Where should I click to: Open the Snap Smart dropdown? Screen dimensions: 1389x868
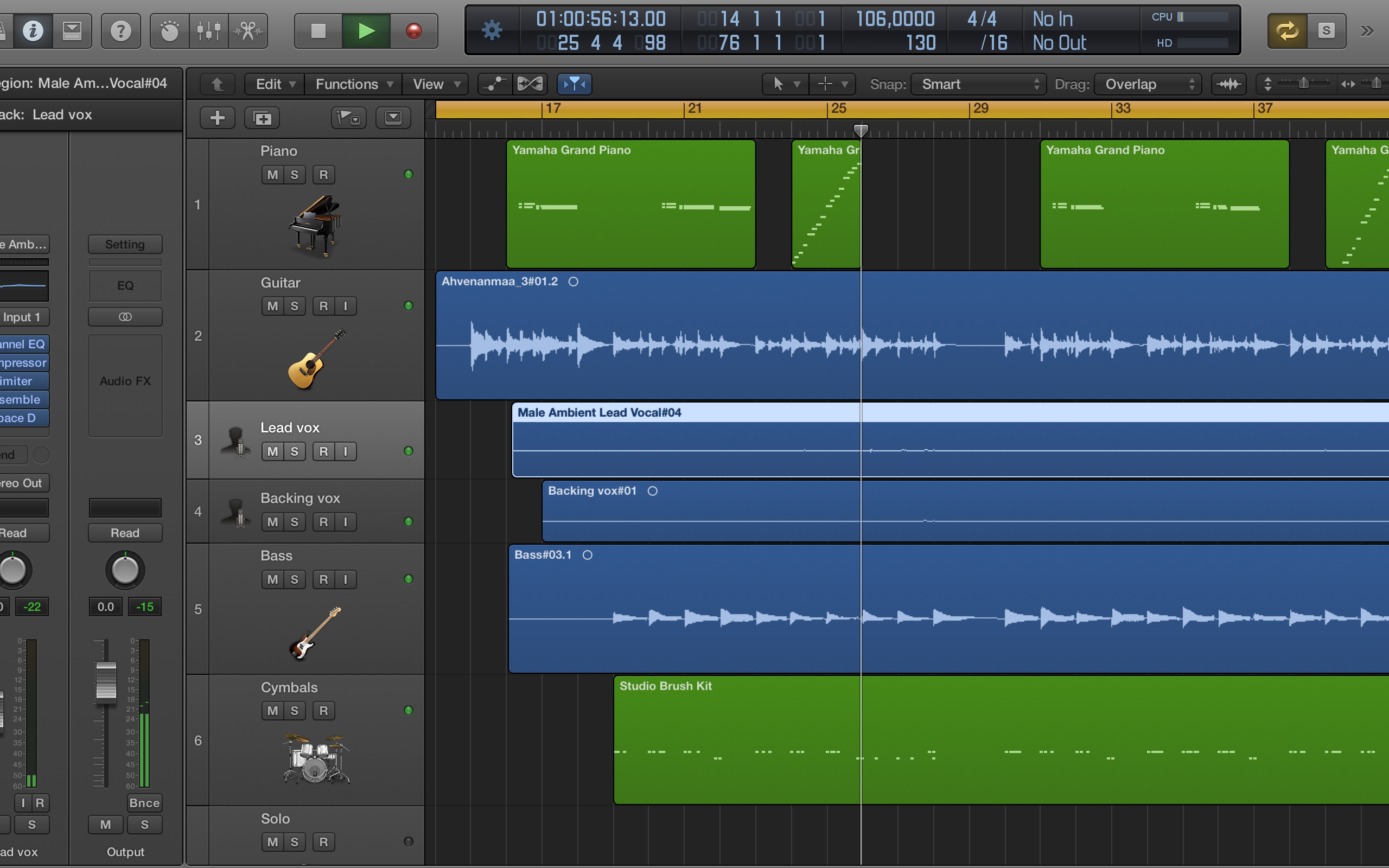click(979, 85)
